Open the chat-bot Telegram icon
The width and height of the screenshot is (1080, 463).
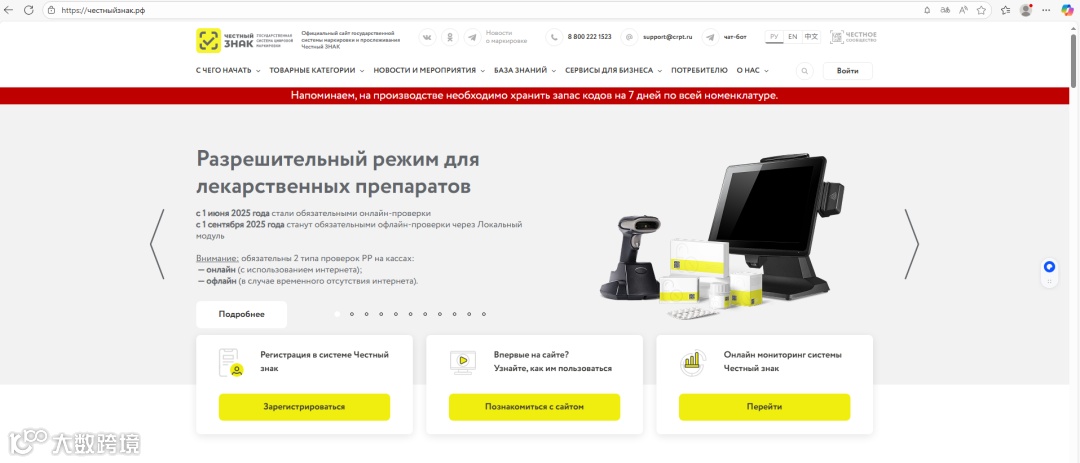(x=710, y=37)
